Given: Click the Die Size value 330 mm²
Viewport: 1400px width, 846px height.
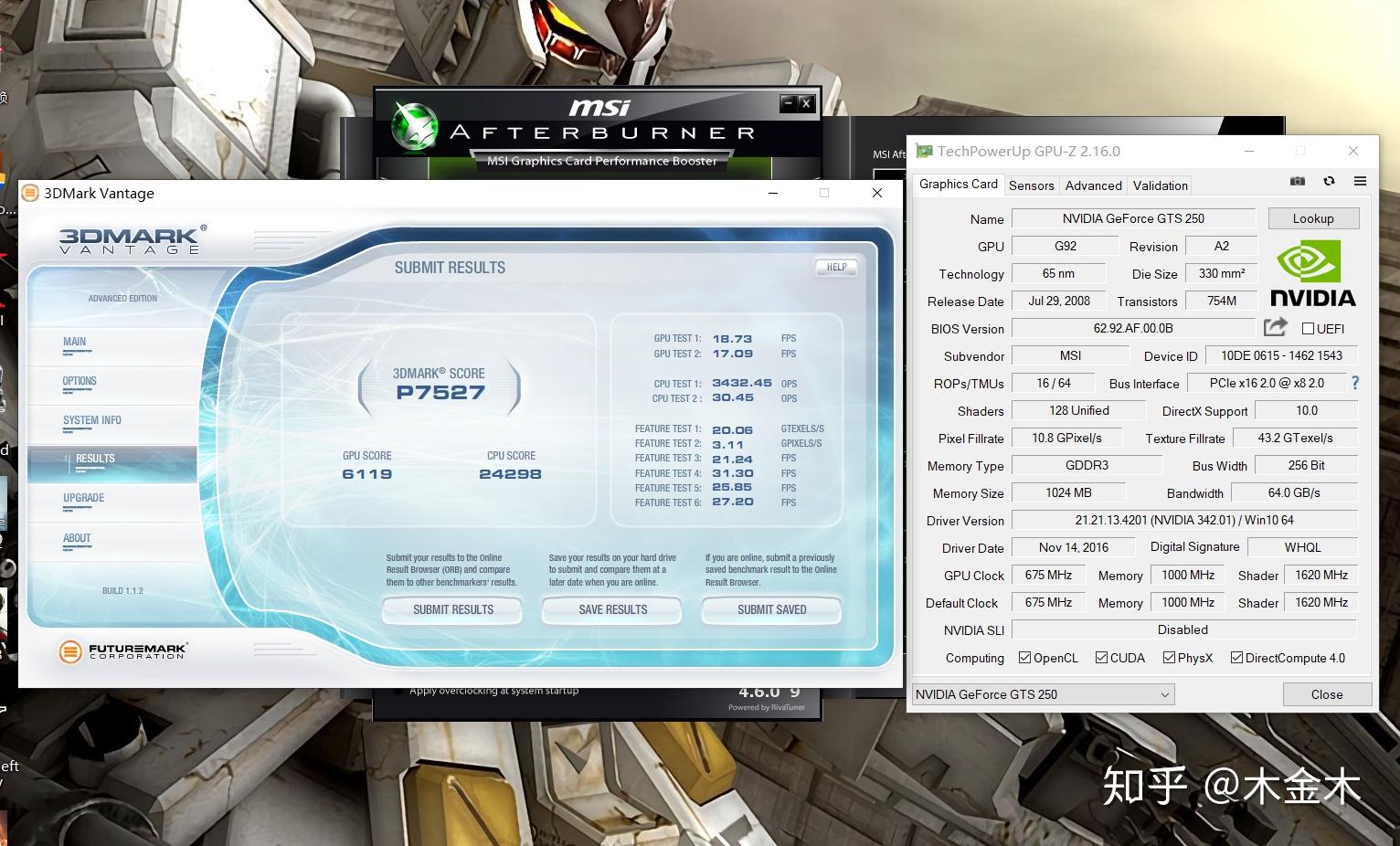Looking at the screenshot, I should pyautogui.click(x=1222, y=273).
